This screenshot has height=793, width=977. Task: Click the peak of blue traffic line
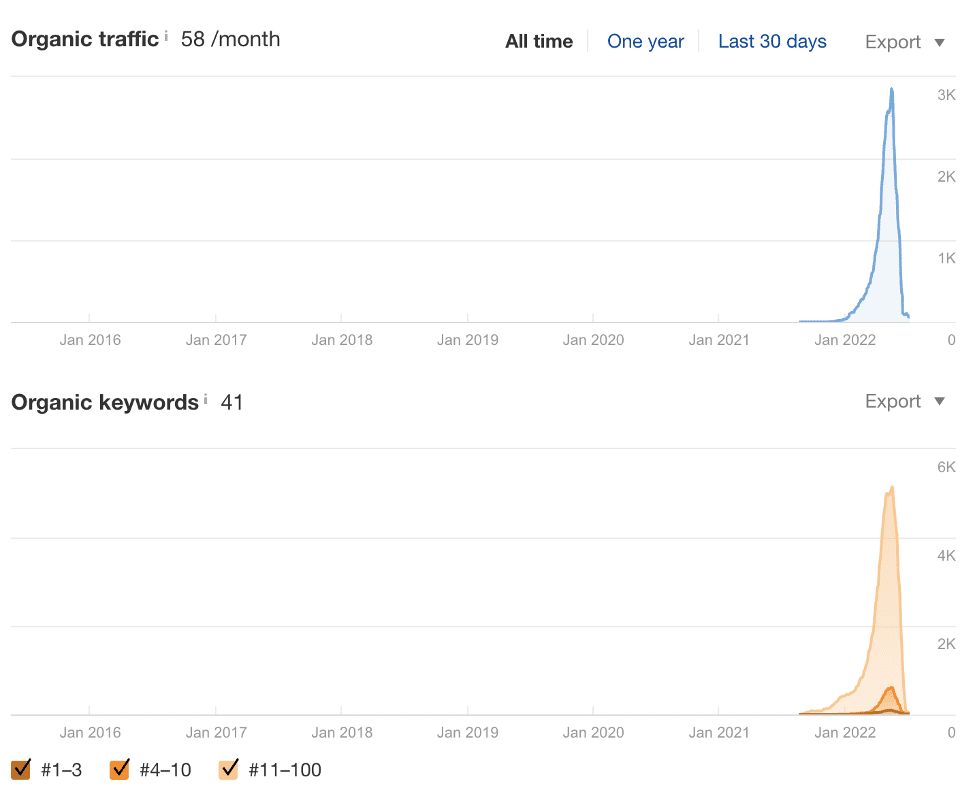(x=891, y=90)
